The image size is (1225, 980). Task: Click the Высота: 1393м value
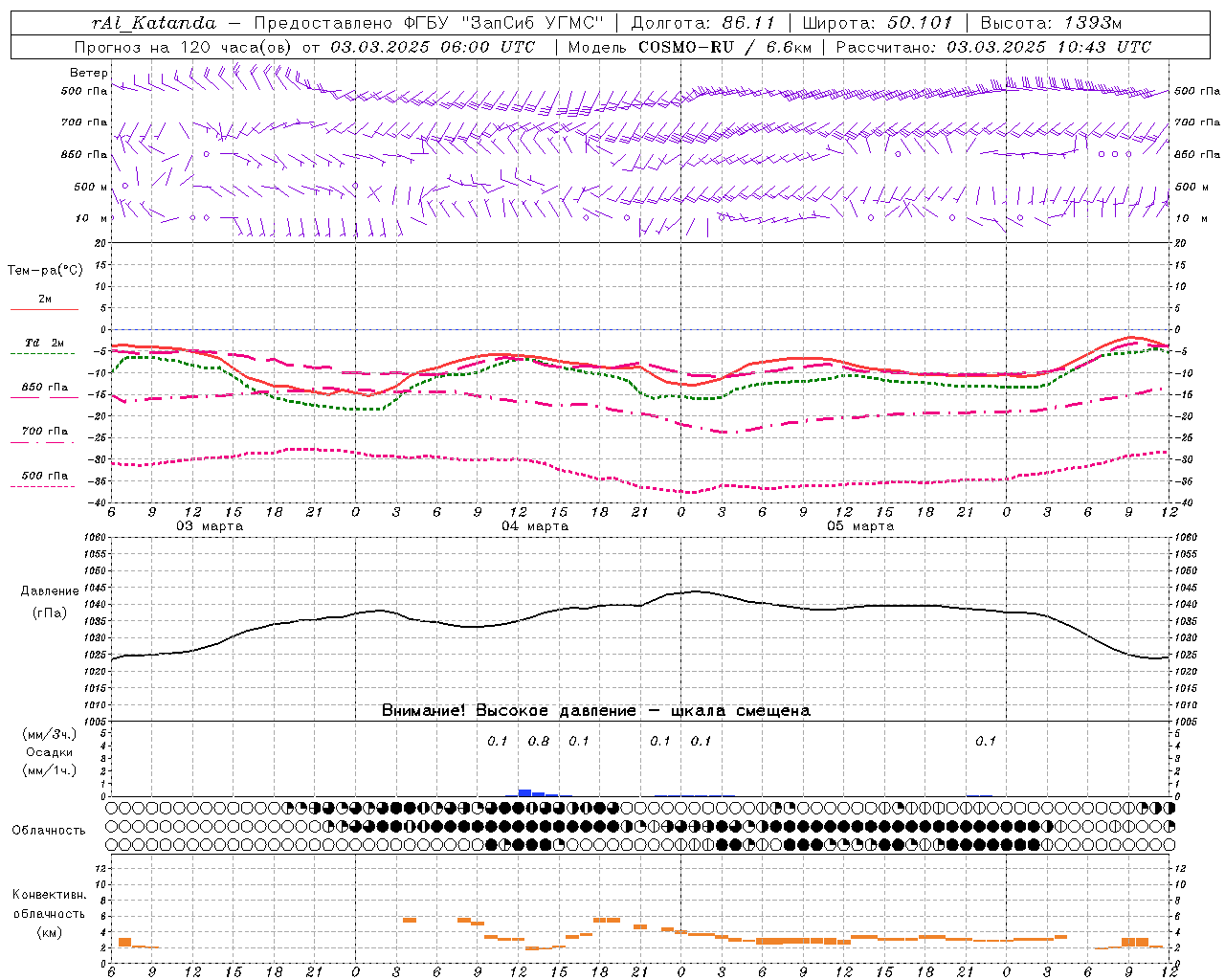1051,23
